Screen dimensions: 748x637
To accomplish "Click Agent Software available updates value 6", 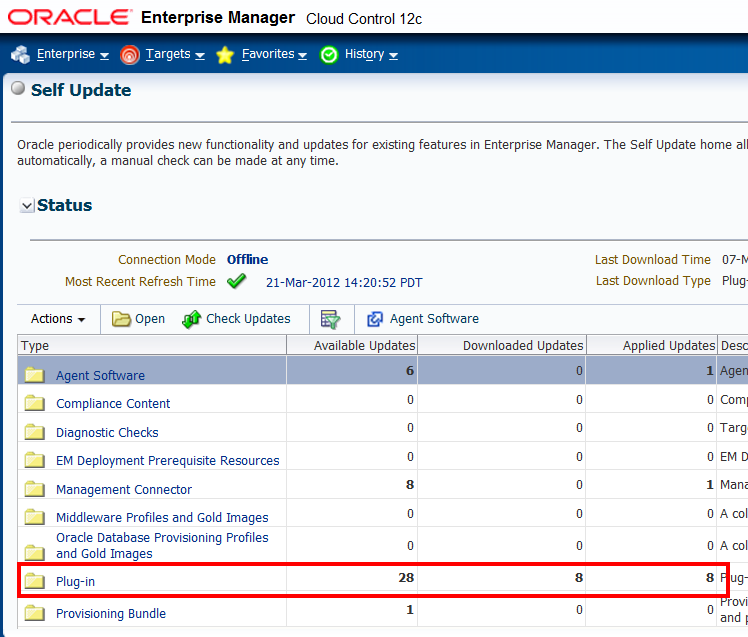I will click(410, 371).
